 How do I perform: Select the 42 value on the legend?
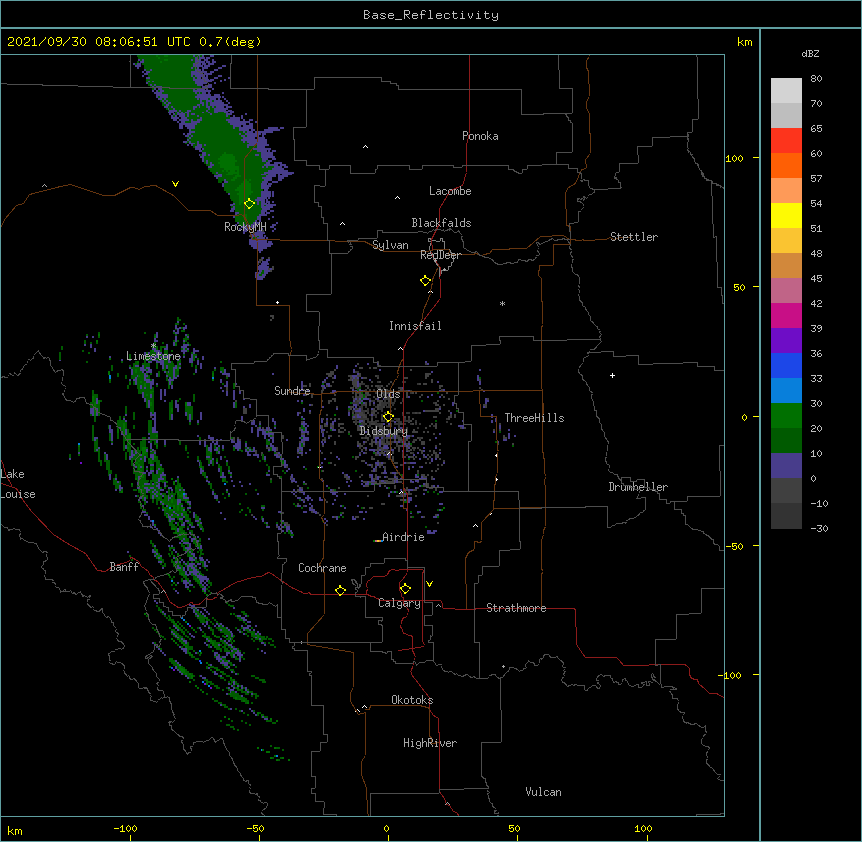pos(816,303)
